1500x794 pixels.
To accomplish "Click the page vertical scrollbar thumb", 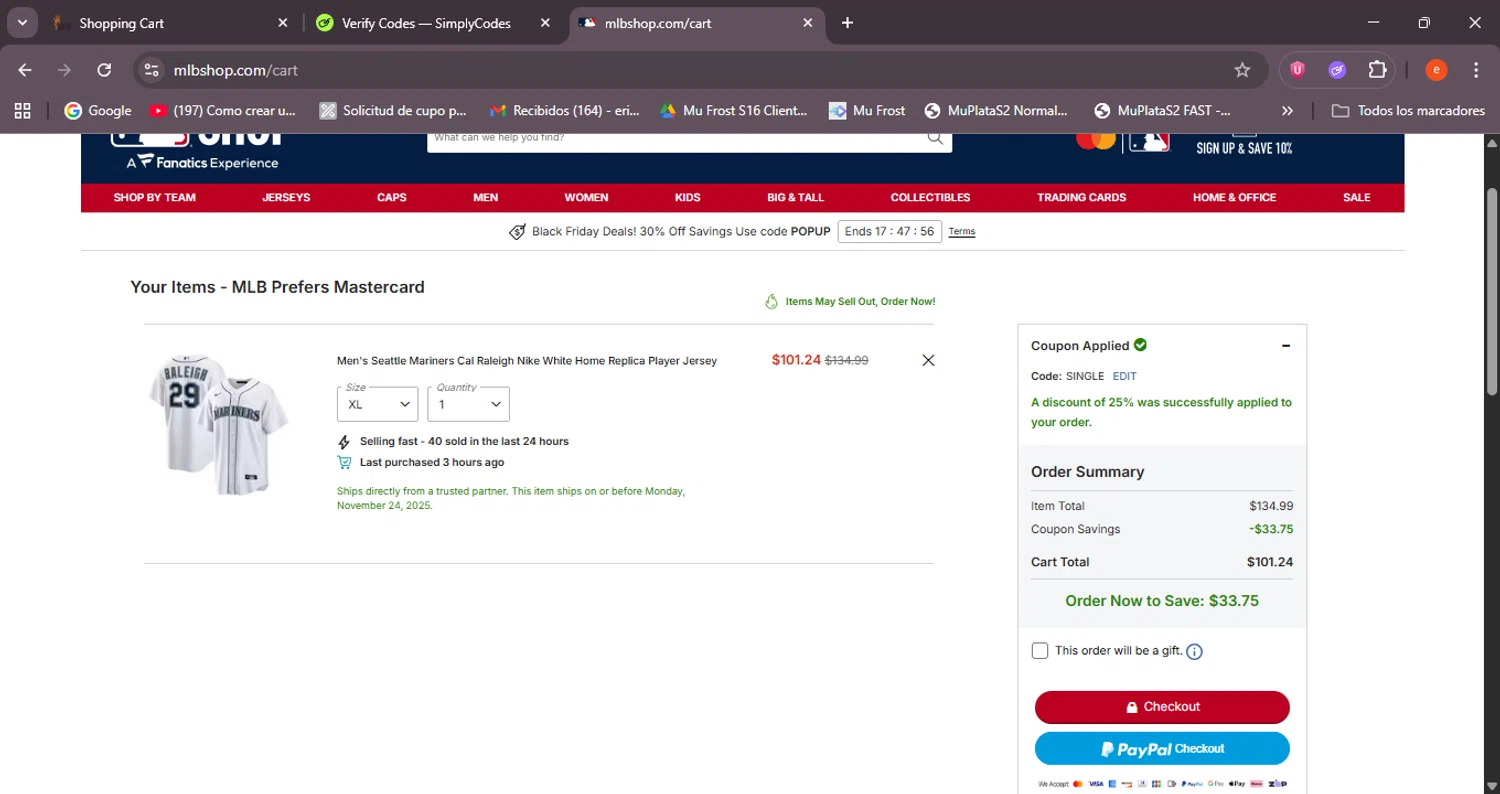I will (x=1491, y=290).
